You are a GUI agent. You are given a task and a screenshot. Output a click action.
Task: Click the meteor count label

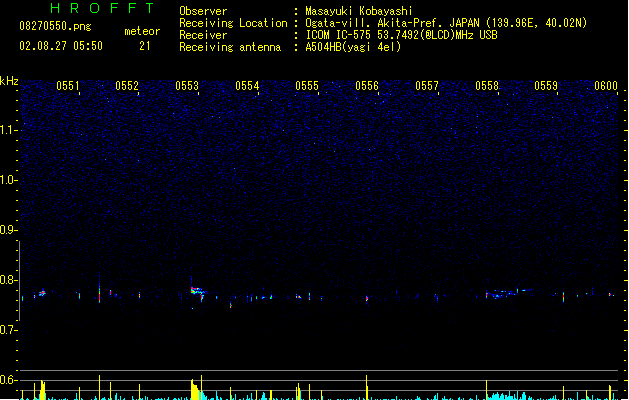(142, 31)
